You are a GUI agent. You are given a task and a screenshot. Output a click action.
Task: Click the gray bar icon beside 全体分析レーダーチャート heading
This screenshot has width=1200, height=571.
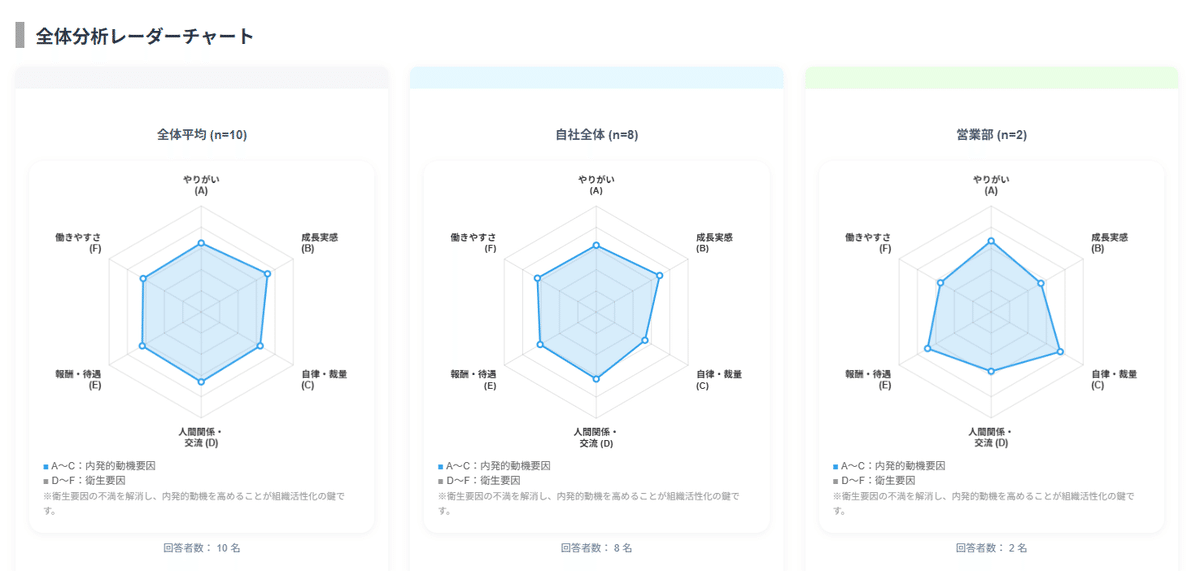[20, 36]
